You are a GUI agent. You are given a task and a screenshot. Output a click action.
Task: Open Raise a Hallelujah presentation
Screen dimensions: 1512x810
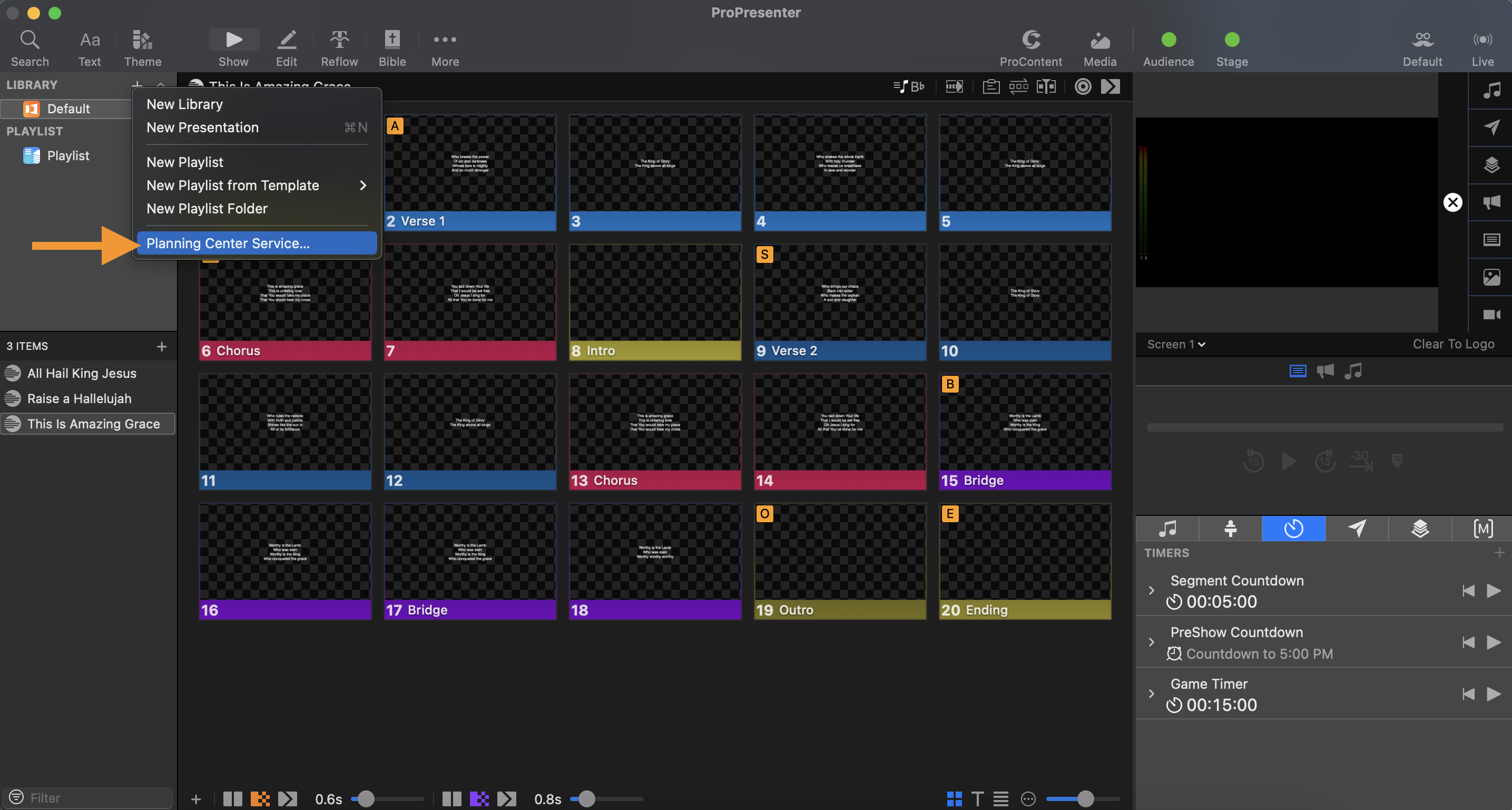pyautogui.click(x=88, y=398)
